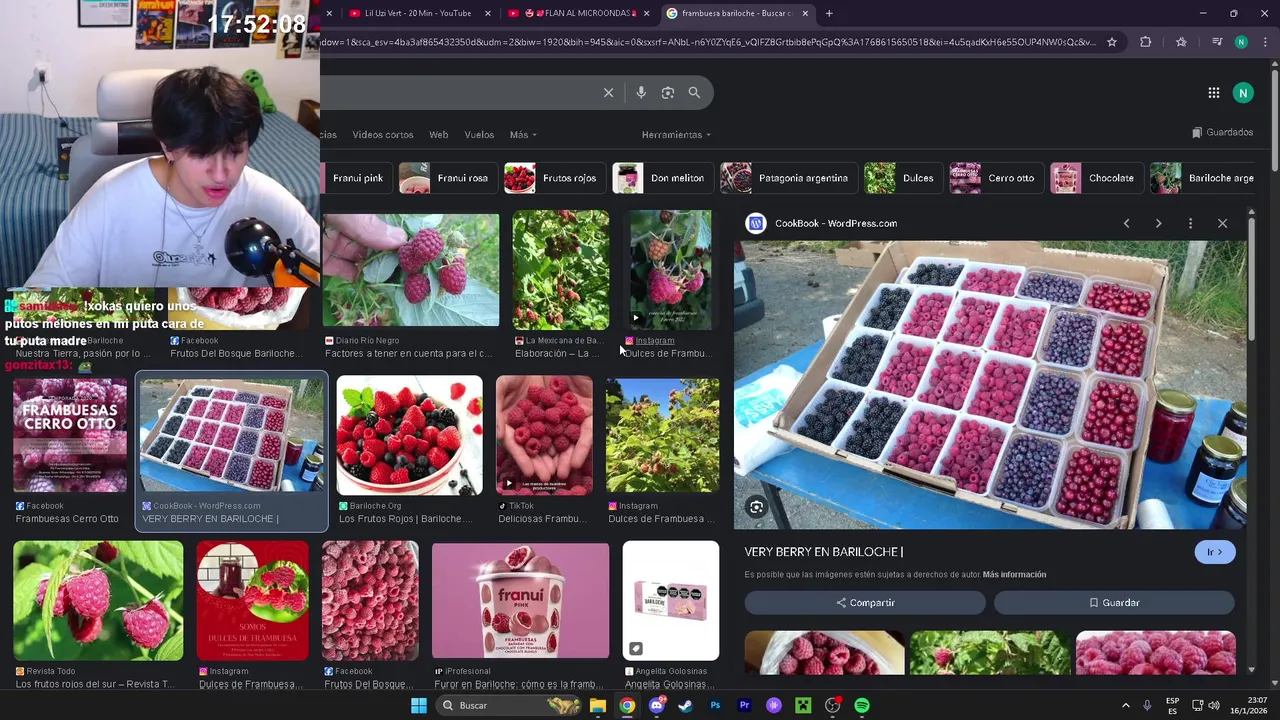Switch to Web results tab
Image resolution: width=1280 pixels, height=720 pixels.
coord(438,134)
